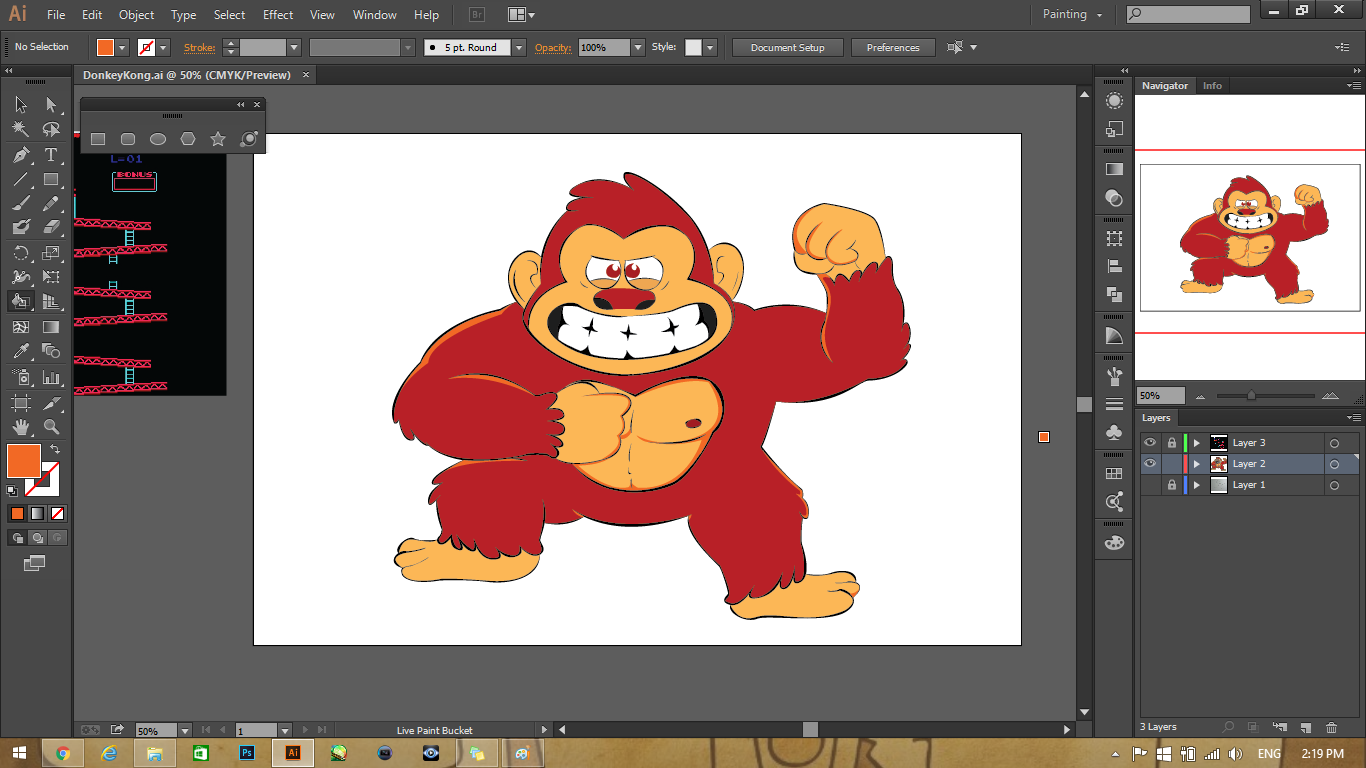Viewport: 1366px width, 768px height.
Task: Unlock Layer 1 padlock
Action: click(1171, 484)
